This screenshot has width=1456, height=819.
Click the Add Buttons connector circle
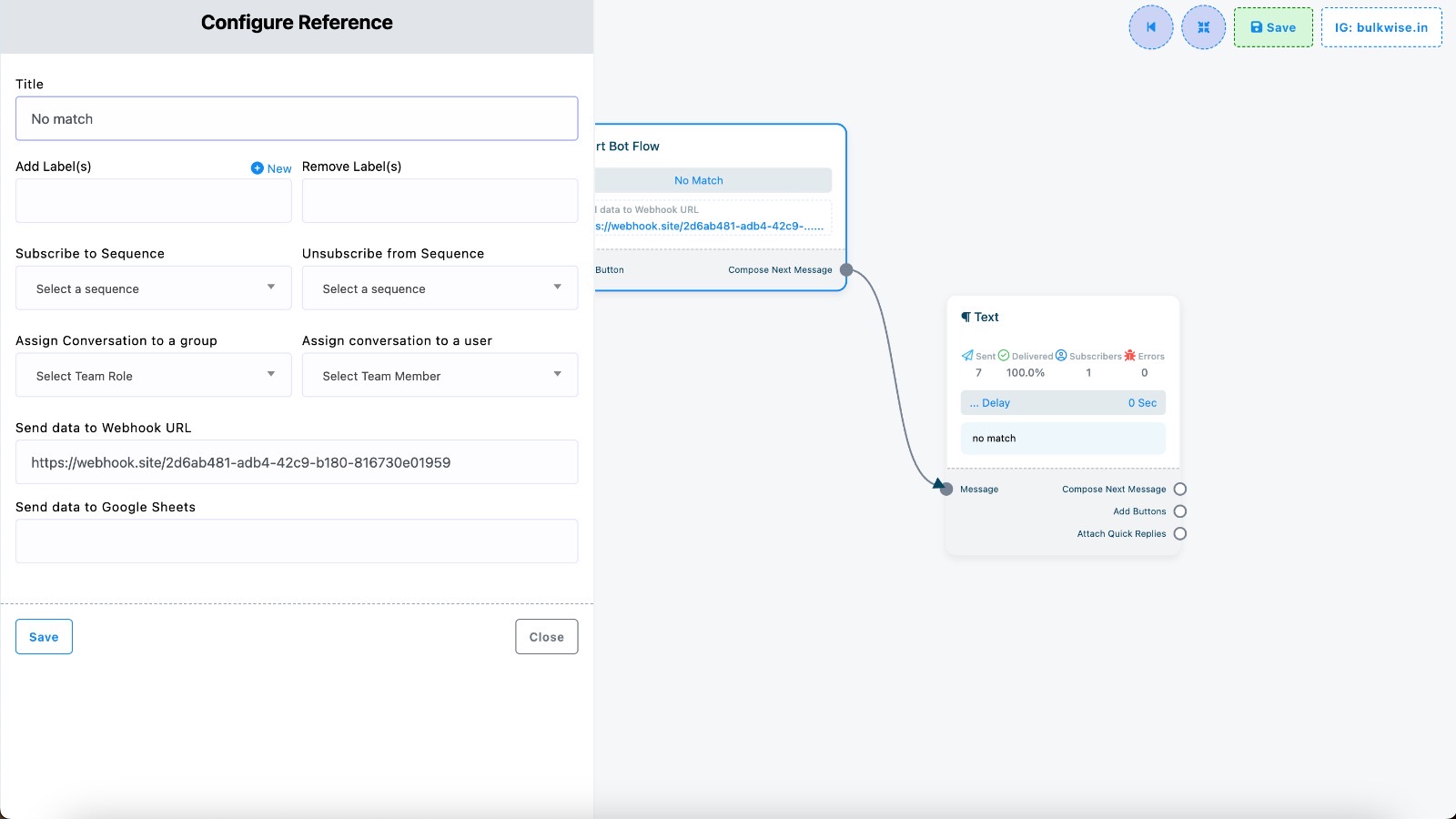1179,511
